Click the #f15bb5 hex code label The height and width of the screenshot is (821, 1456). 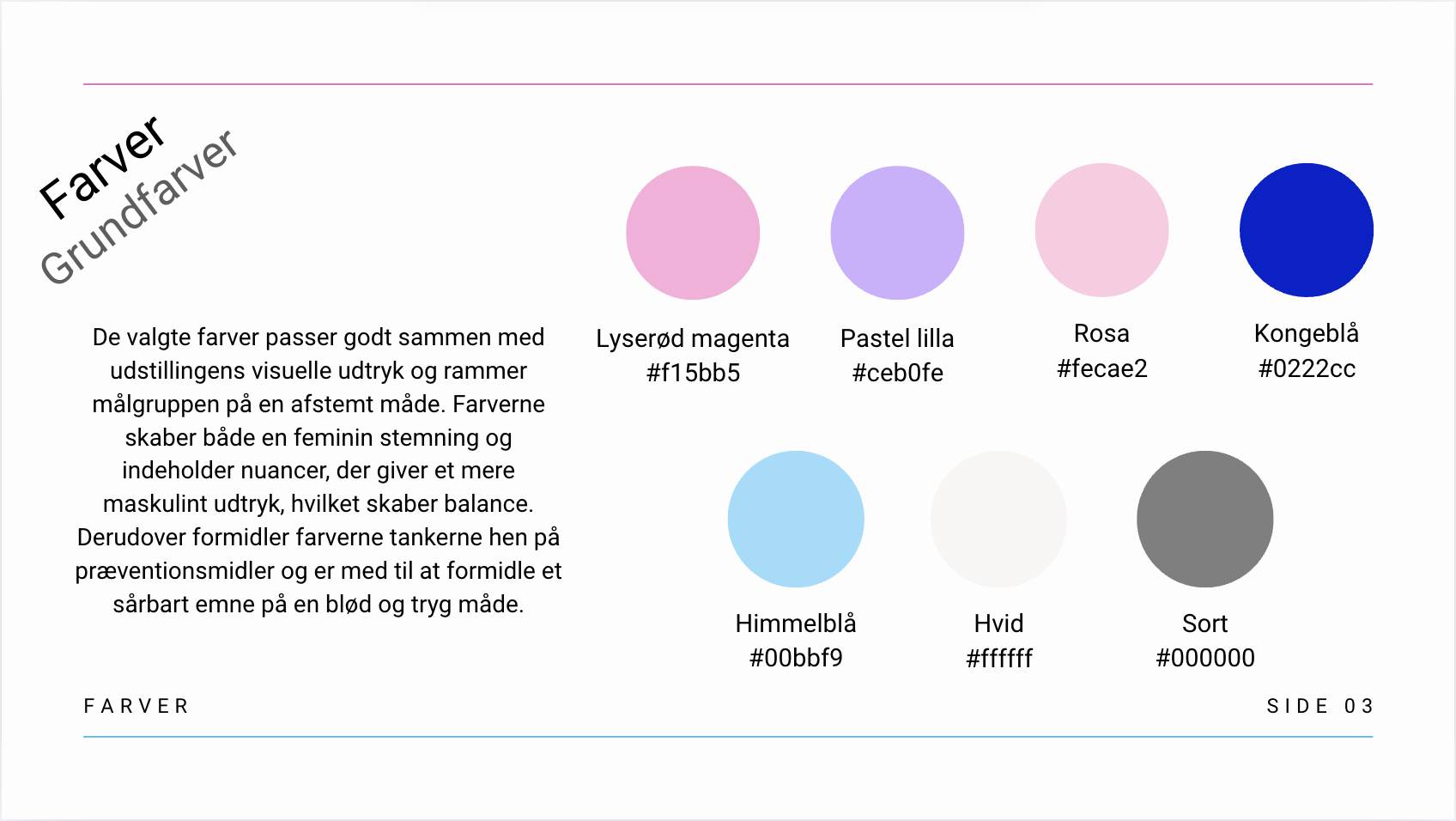693,373
